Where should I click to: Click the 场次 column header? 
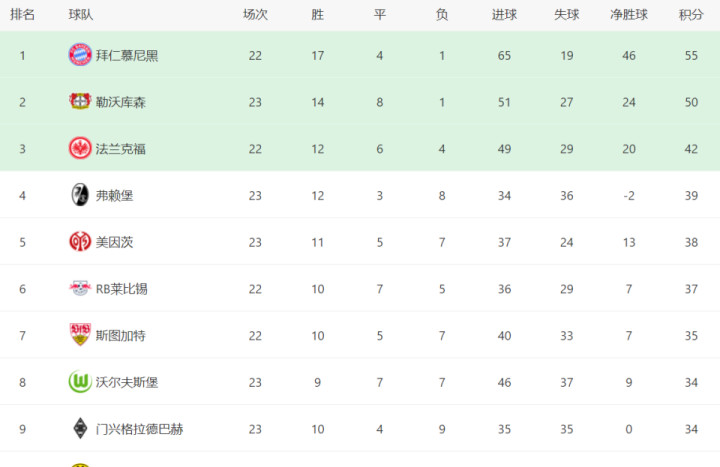click(255, 15)
